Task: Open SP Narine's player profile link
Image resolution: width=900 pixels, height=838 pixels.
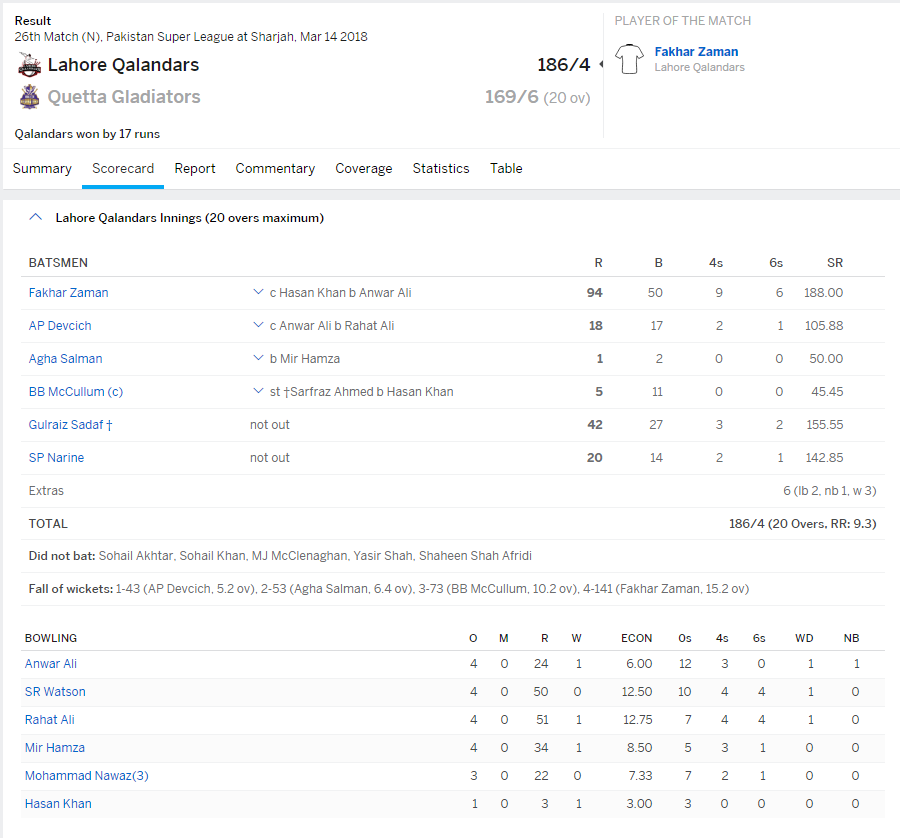Action: (x=56, y=458)
